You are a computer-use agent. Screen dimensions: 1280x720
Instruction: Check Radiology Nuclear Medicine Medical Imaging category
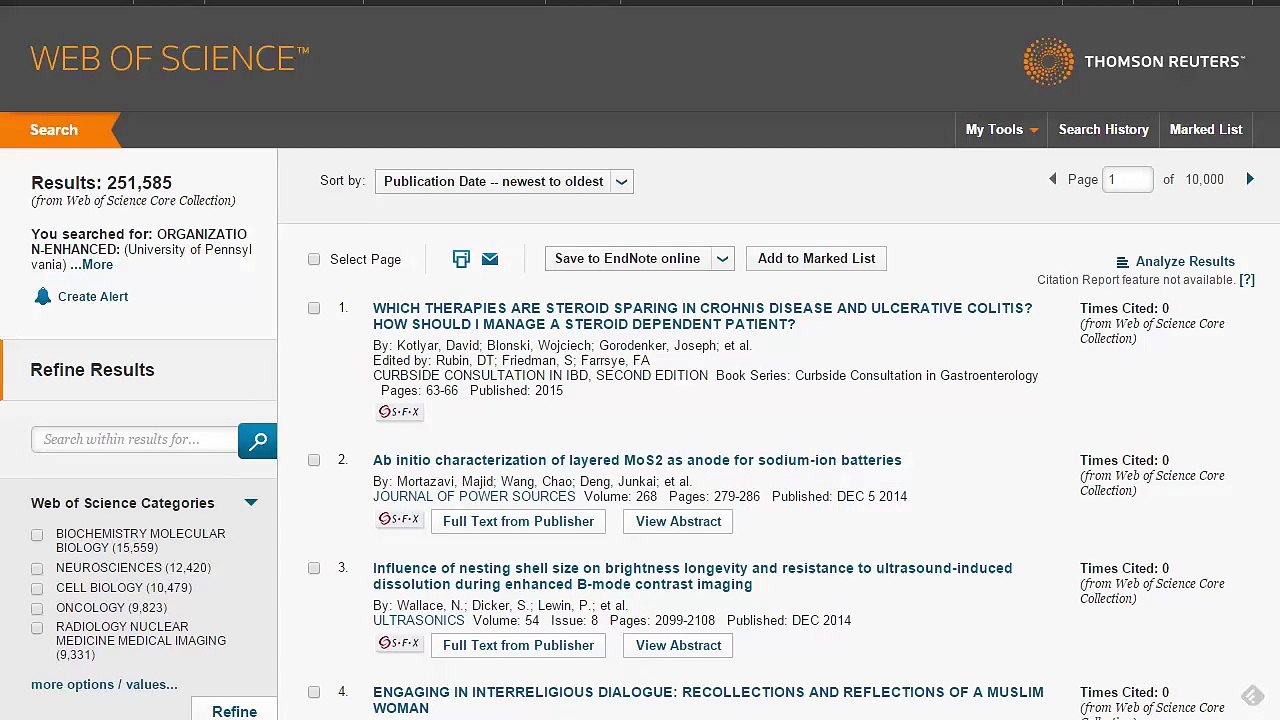pos(37,628)
